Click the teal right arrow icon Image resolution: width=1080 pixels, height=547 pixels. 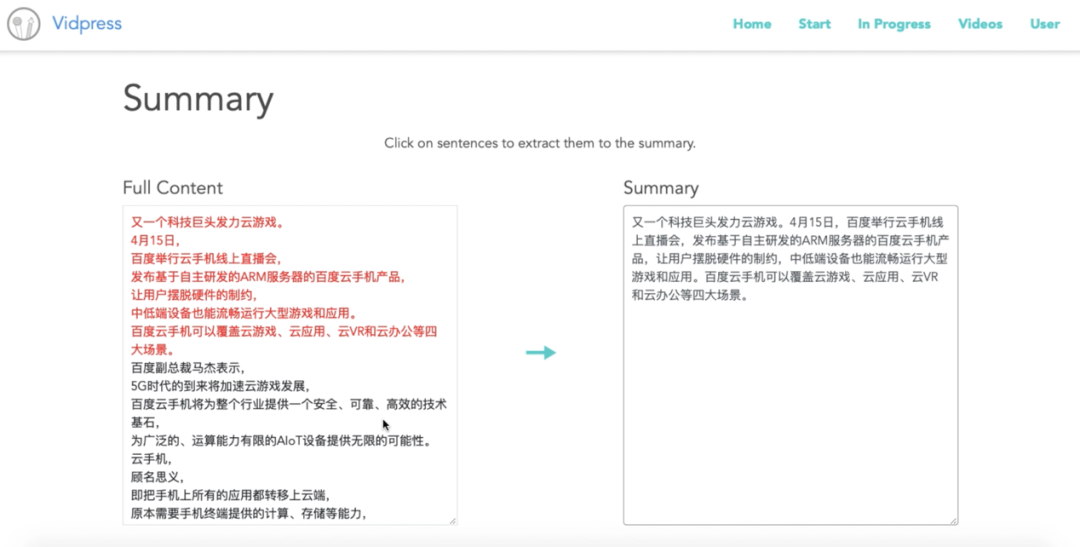click(541, 353)
